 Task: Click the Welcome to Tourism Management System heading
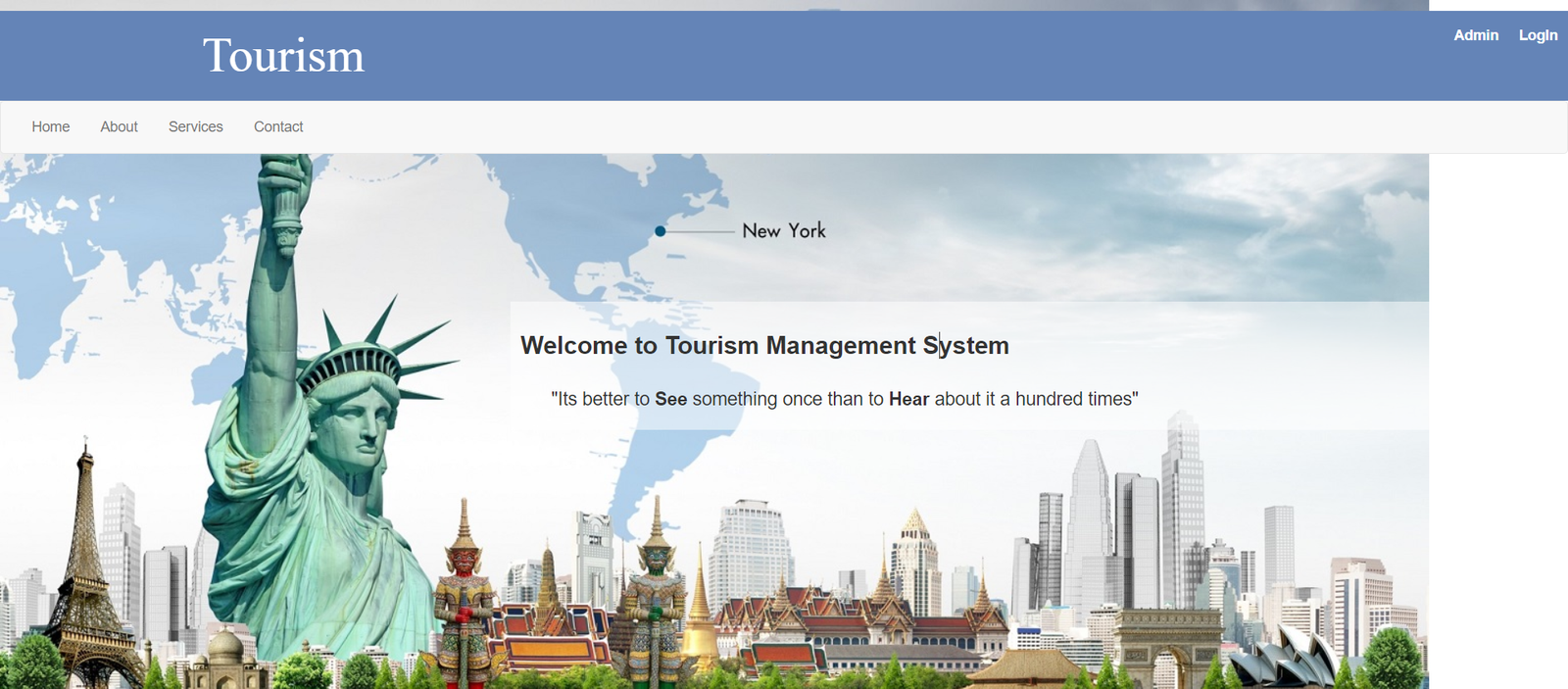(764, 346)
